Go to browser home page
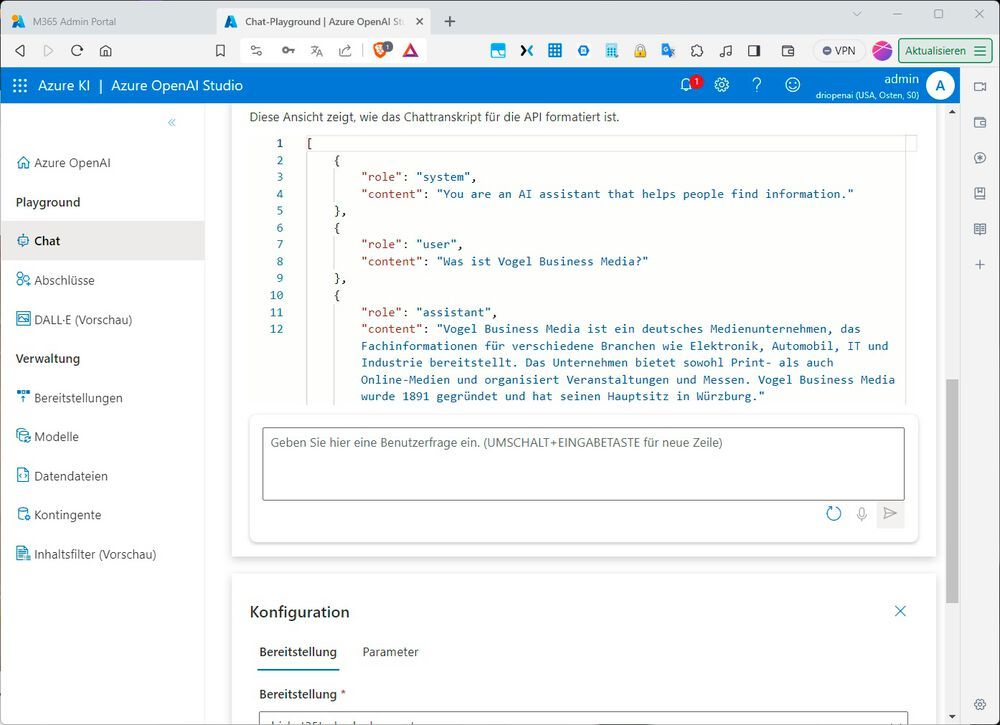 [106, 50]
